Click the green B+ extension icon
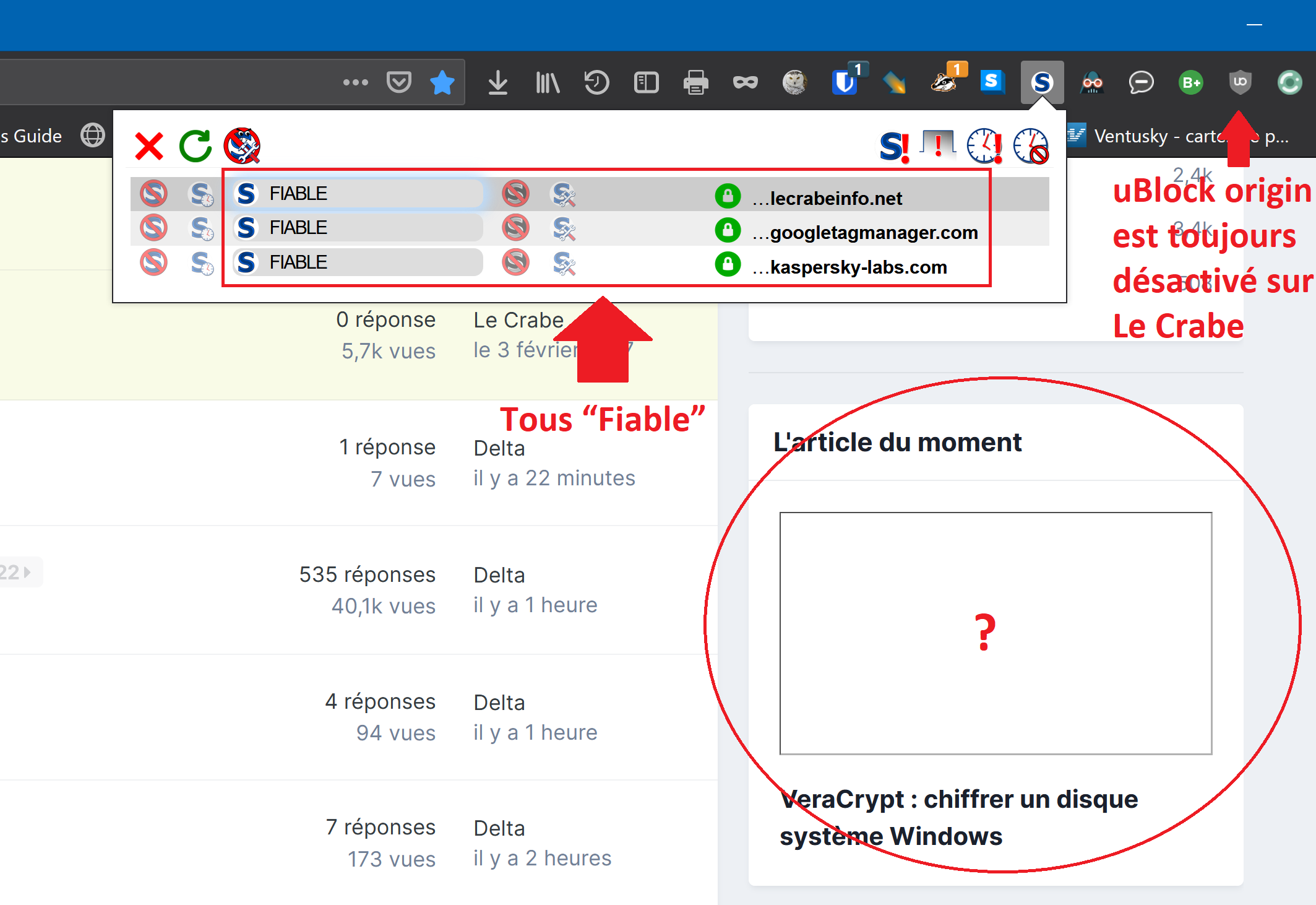Viewport: 1316px width, 905px height. tap(1190, 82)
